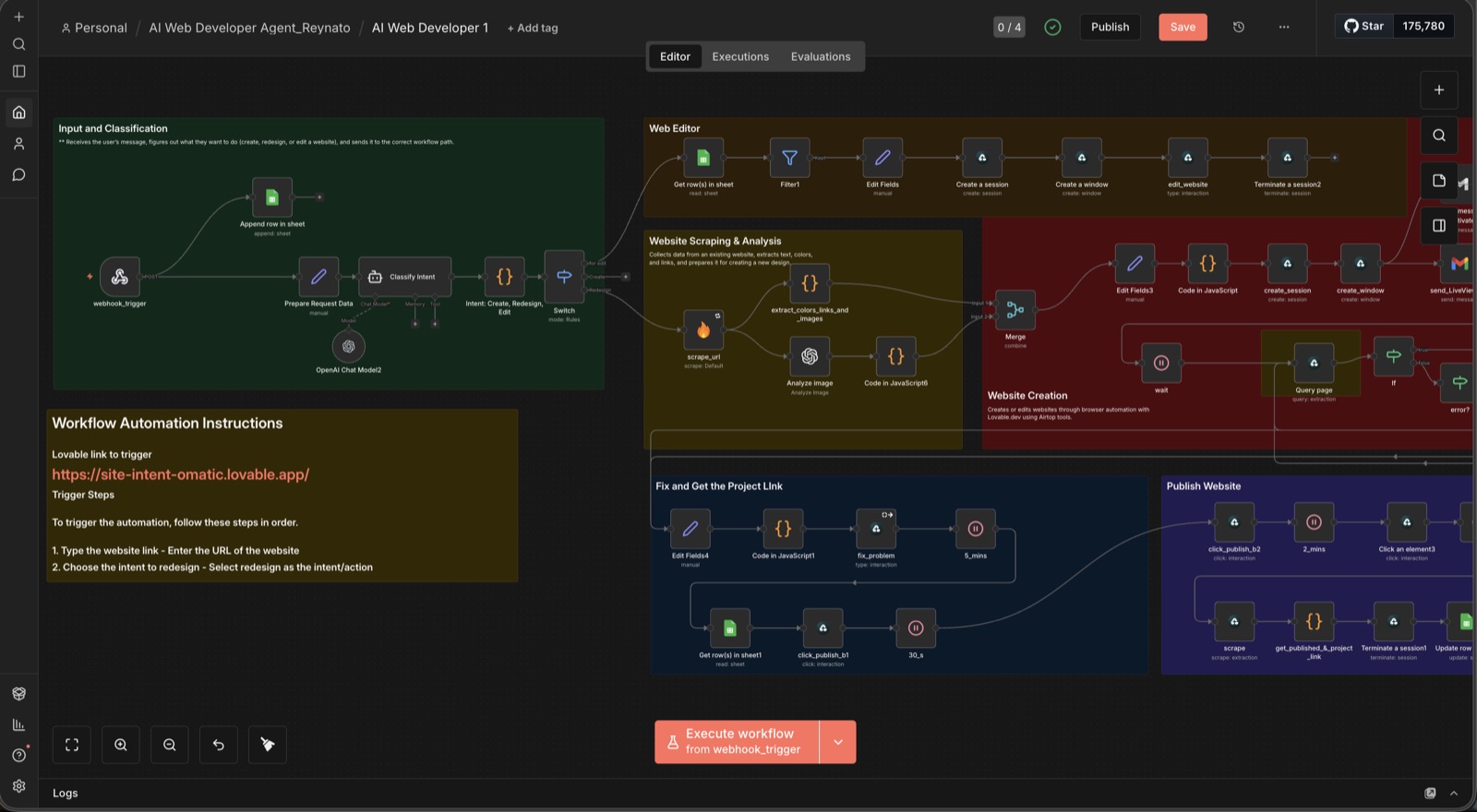Open the Terminate a session2 node
Screen dimensions: 1477x812
point(1287,158)
